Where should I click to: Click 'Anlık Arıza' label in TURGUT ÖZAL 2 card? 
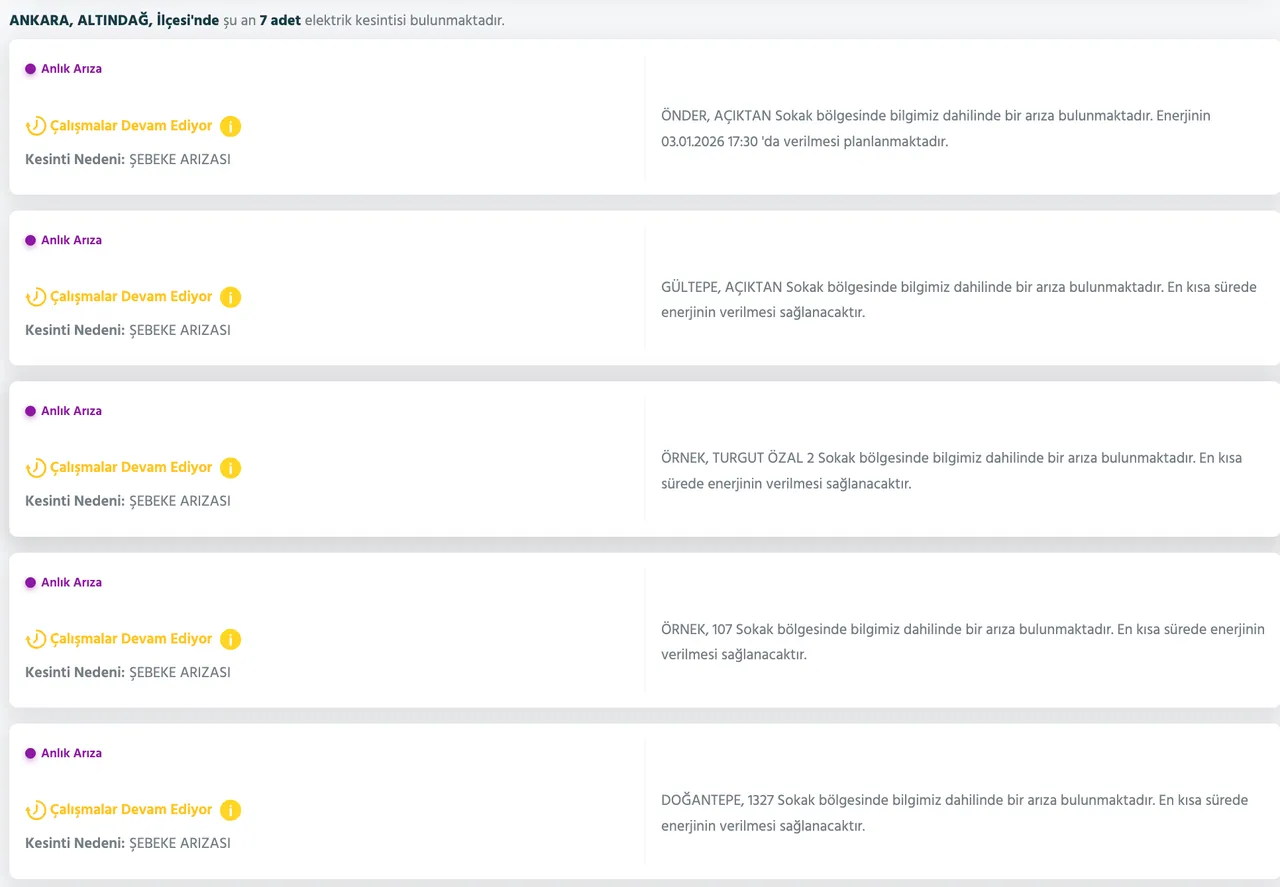(71, 411)
